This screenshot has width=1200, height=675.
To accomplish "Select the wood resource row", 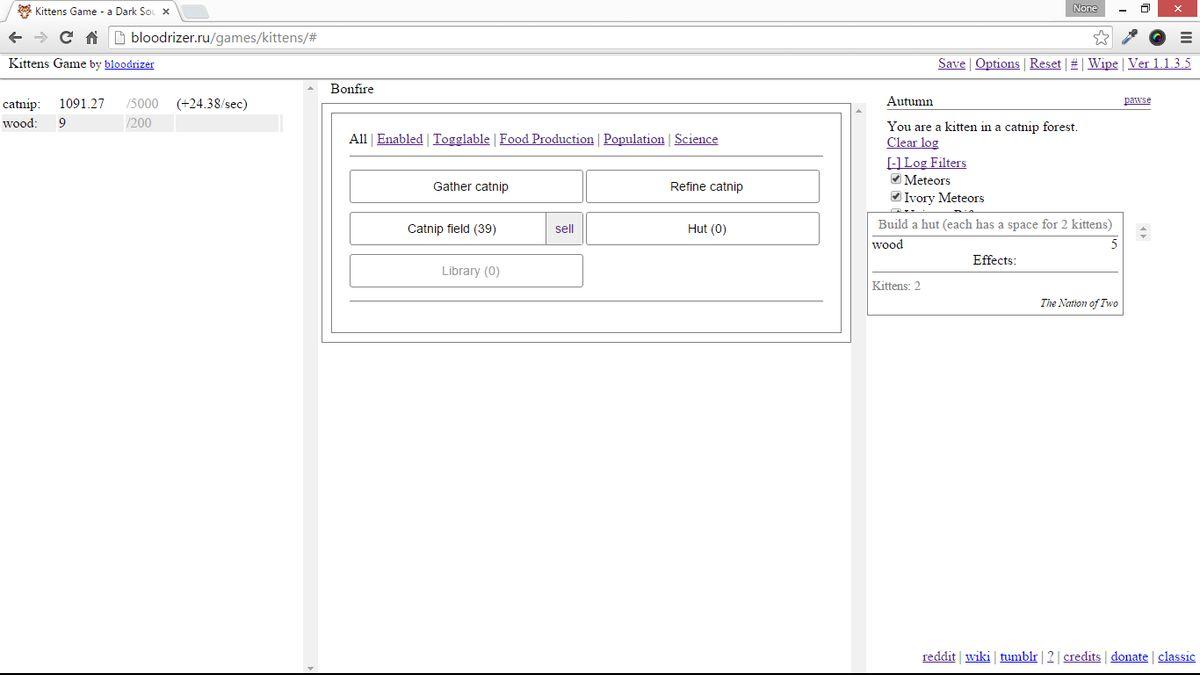I will (141, 123).
